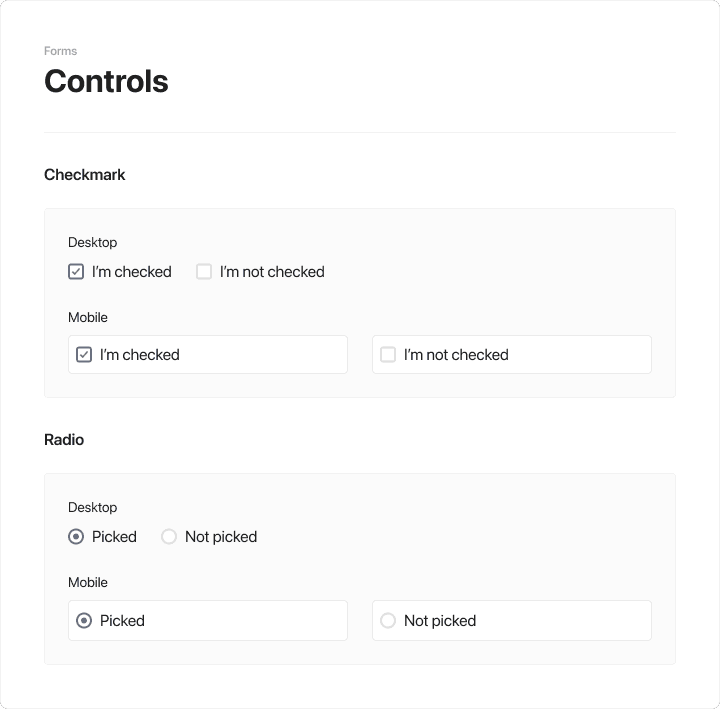
Task: Click the Mobile "Picked" label text
Action: [x=122, y=621]
